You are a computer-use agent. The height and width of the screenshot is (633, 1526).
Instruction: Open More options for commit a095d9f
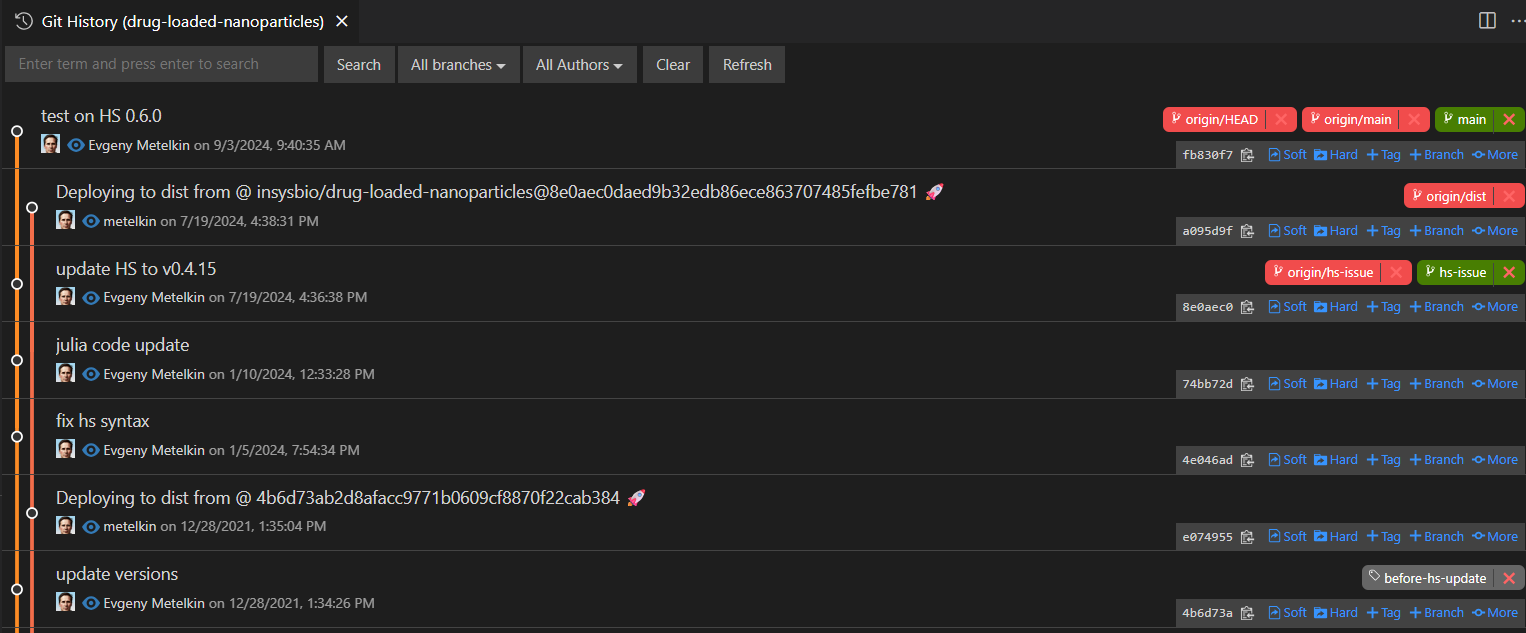tap(1495, 231)
